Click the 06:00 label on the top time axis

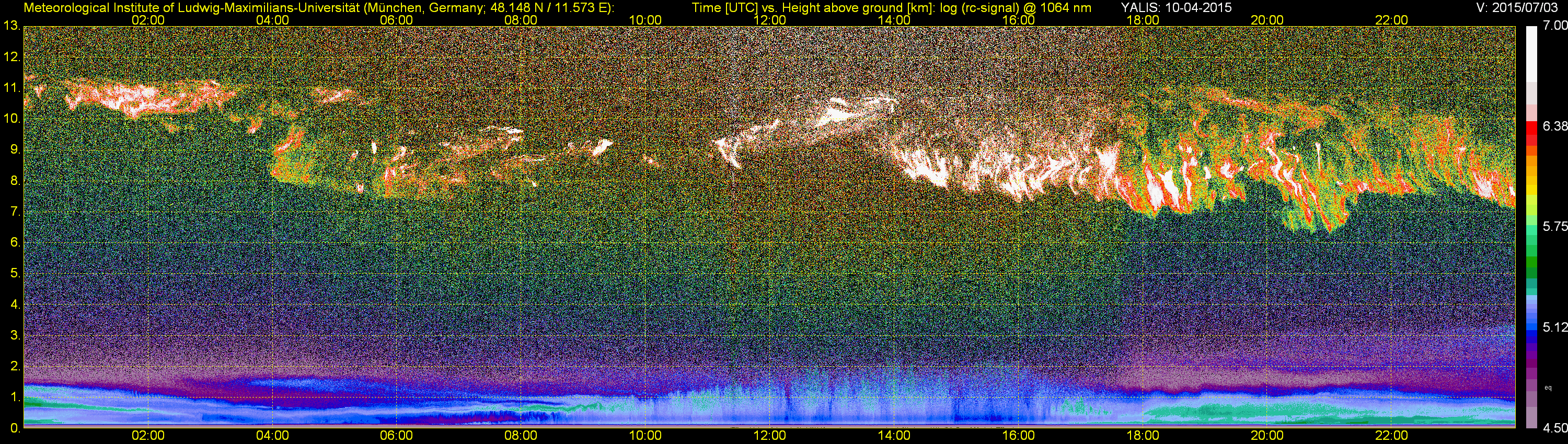(x=396, y=20)
